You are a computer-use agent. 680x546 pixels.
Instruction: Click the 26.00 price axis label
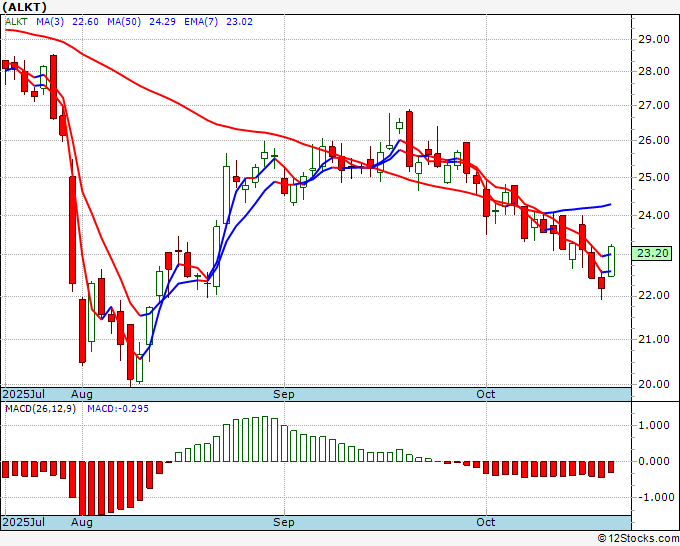(654, 141)
